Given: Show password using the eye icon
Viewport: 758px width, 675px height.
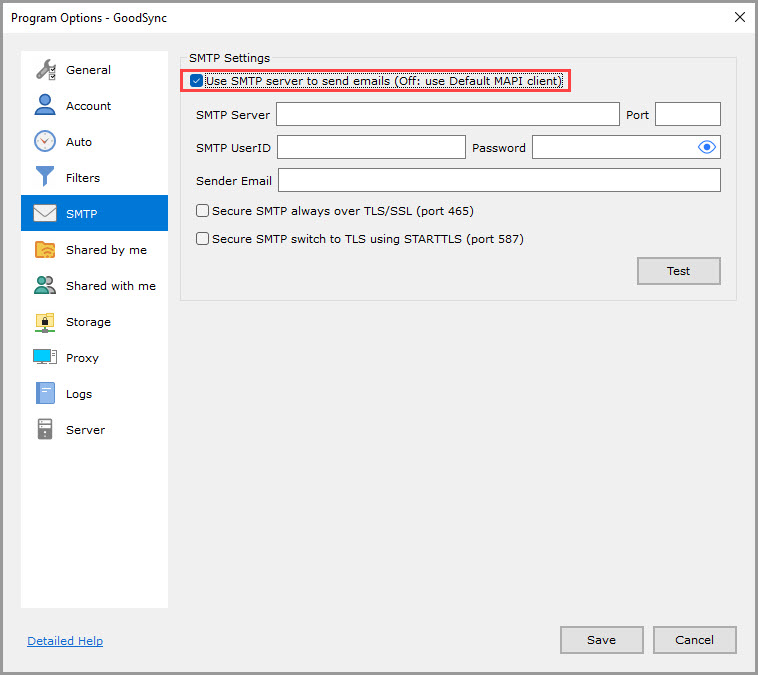Looking at the screenshot, I should tap(706, 147).
